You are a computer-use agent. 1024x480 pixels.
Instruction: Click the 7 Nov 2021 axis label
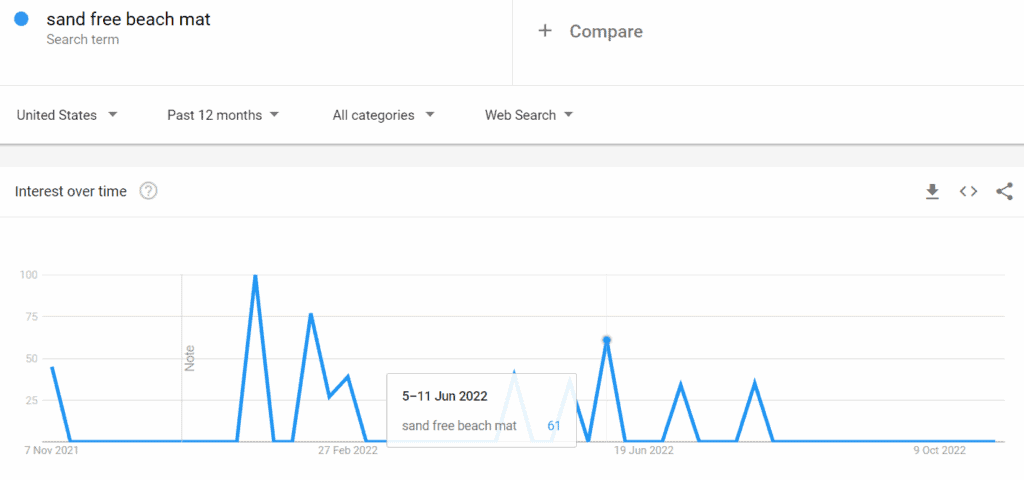51,451
